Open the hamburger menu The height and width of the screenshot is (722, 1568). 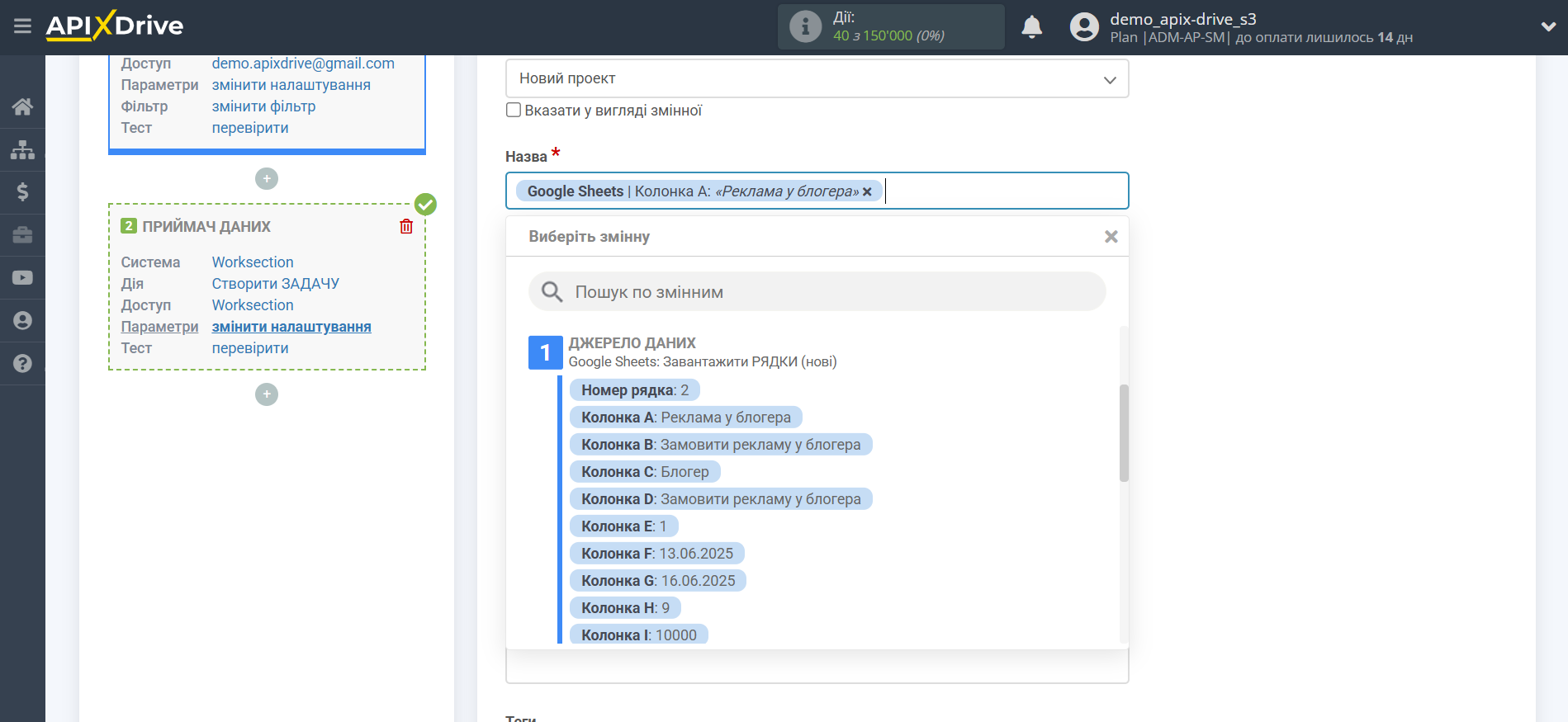(22, 26)
